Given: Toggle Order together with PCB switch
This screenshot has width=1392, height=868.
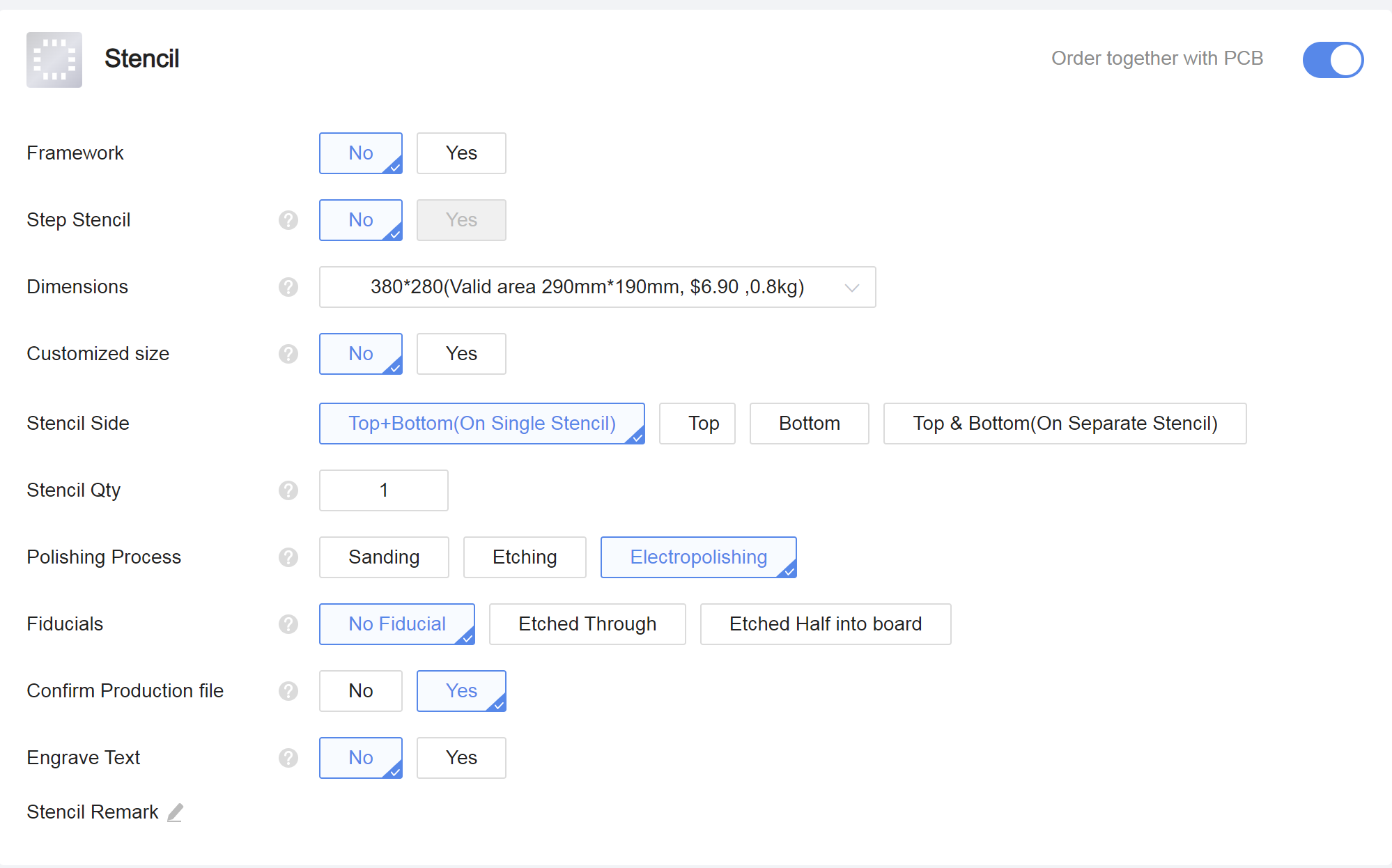Looking at the screenshot, I should pyautogui.click(x=1332, y=60).
